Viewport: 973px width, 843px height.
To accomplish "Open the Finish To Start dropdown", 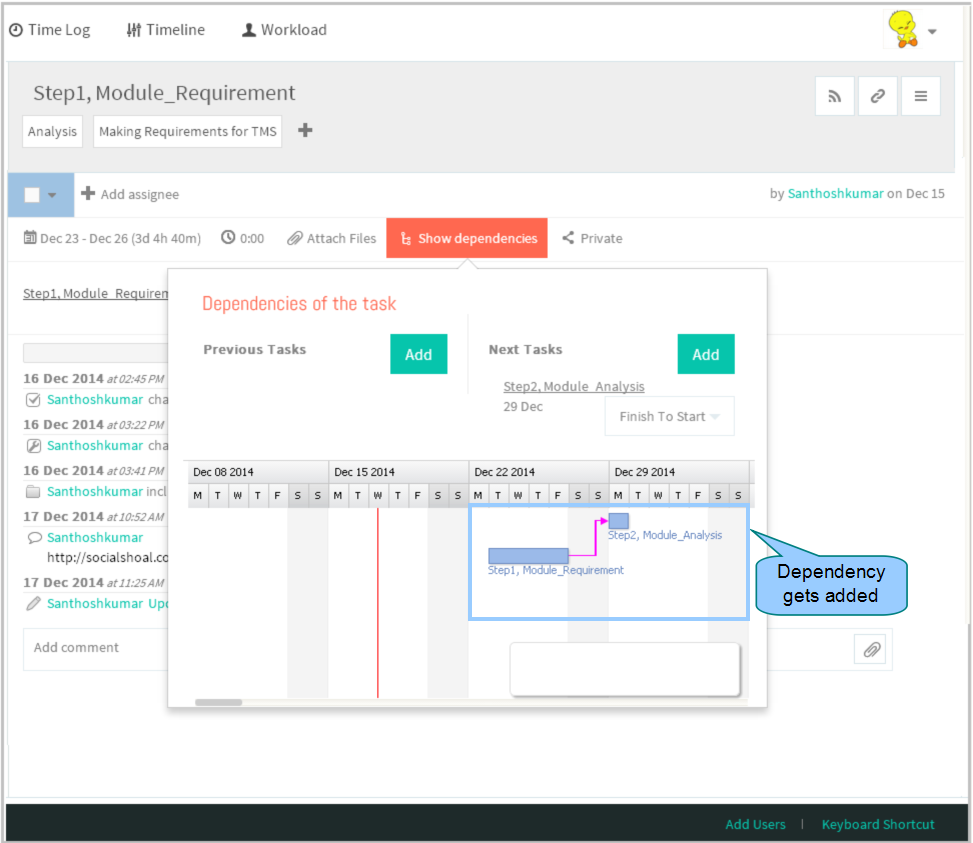I will point(669,416).
